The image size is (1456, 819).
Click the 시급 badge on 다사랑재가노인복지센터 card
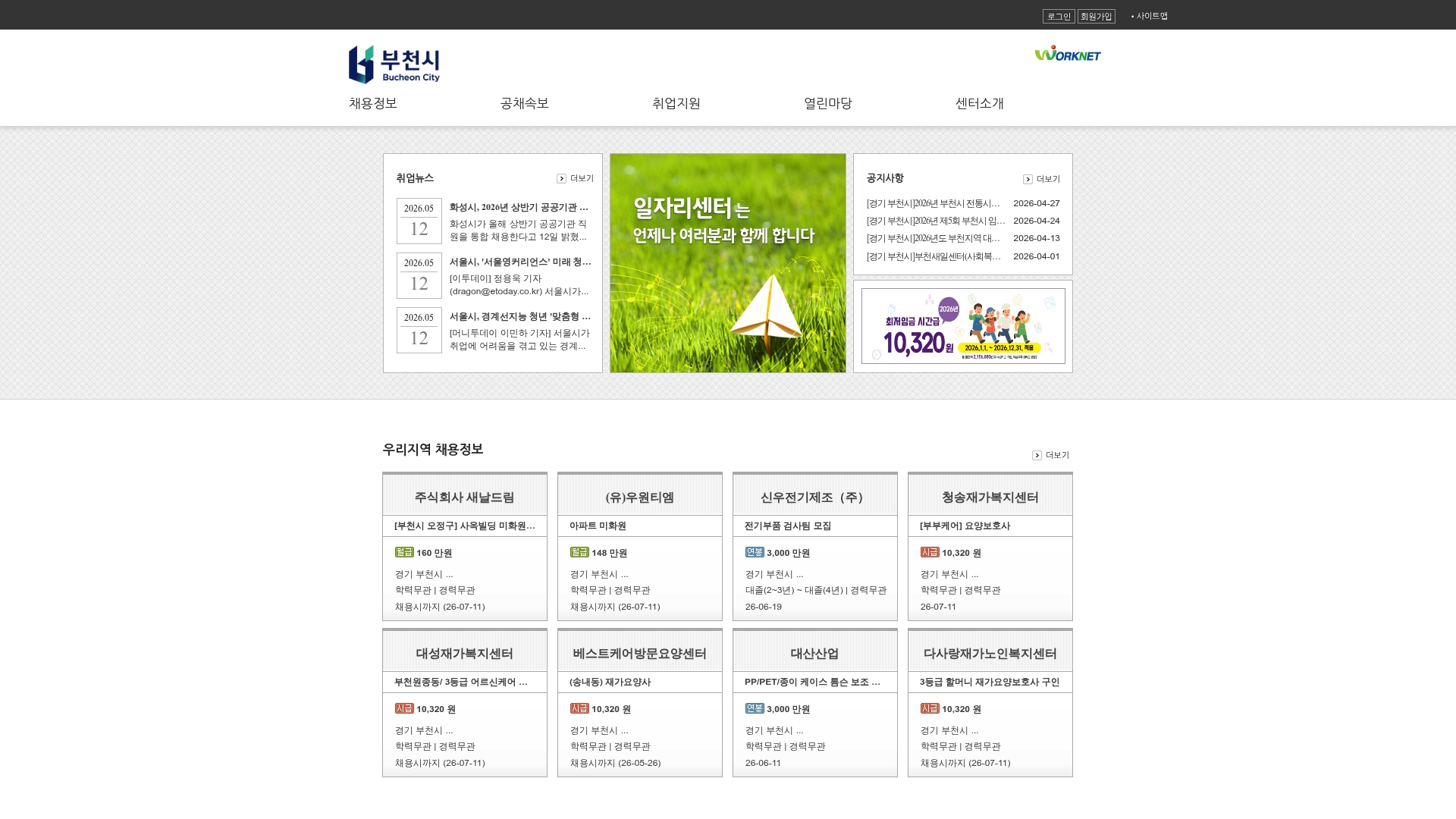[x=930, y=708]
